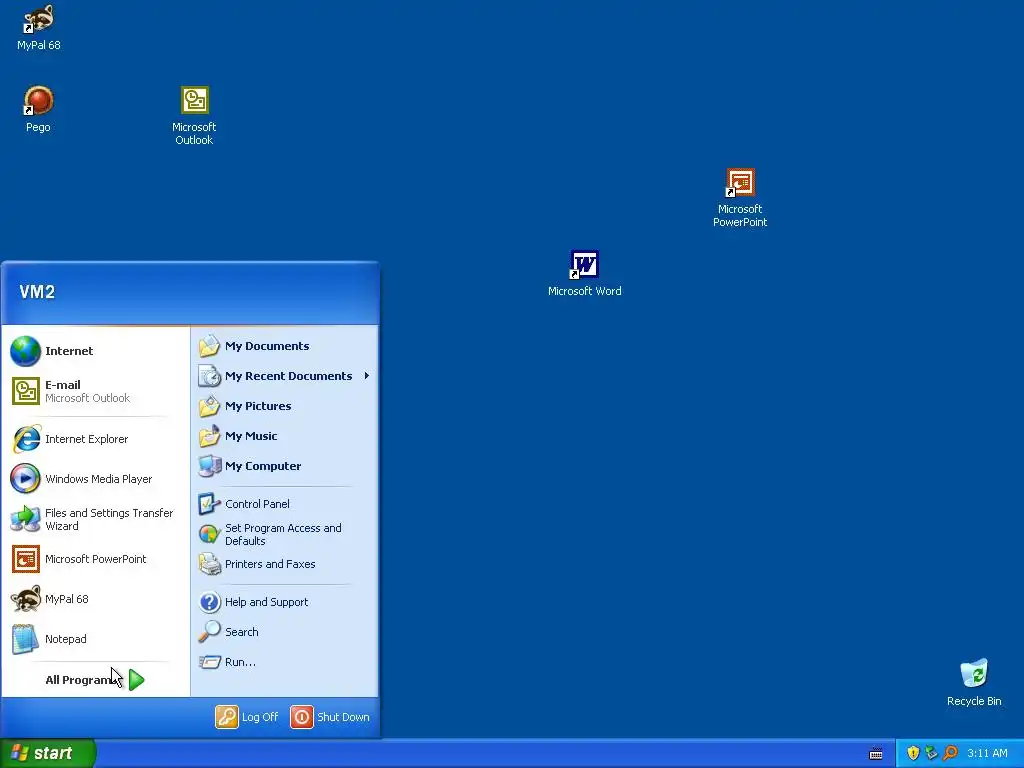This screenshot has width=1024, height=768.
Task: Click the My Pictures label
Action: (258, 406)
